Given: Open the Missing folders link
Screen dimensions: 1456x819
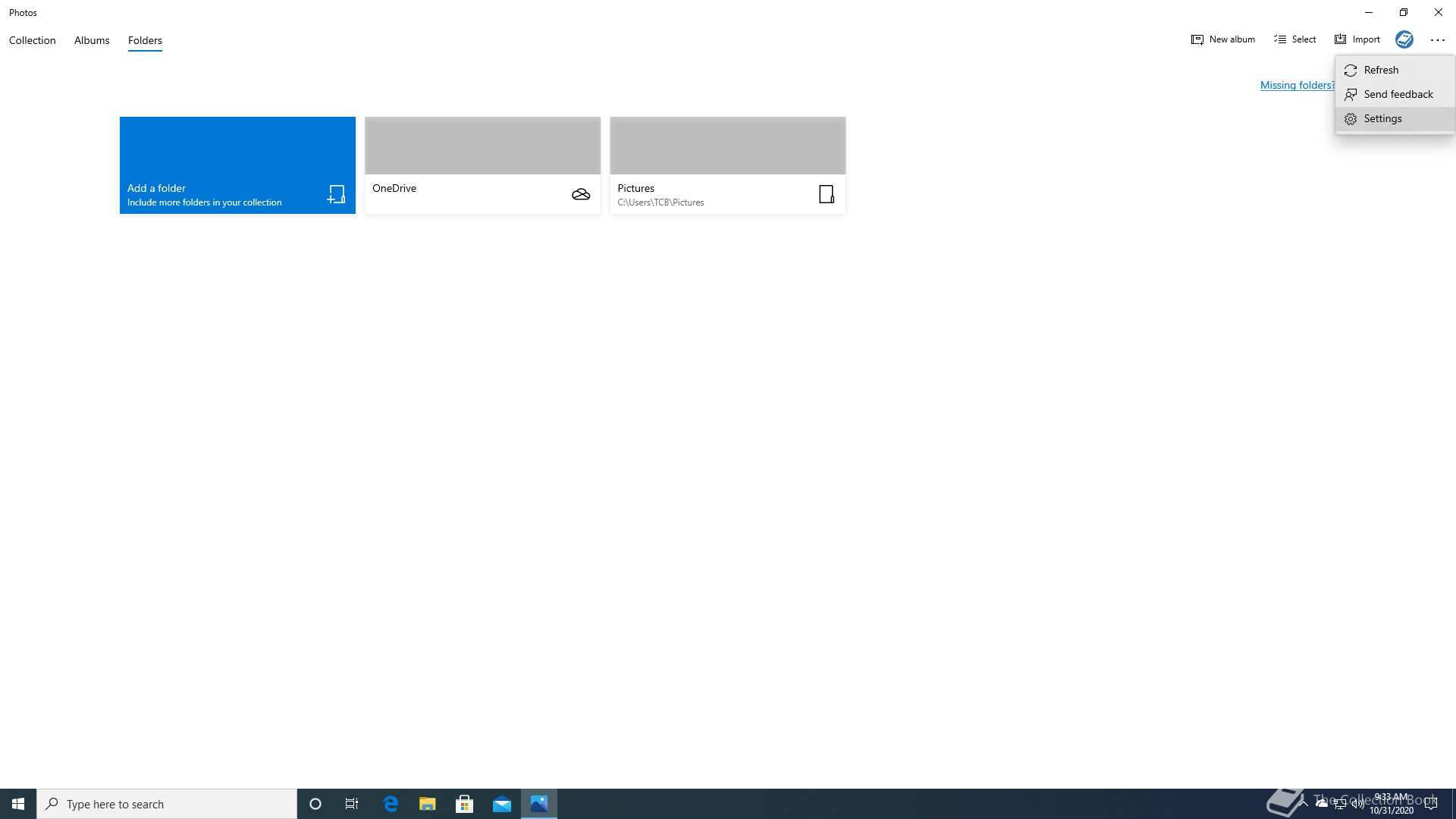Looking at the screenshot, I should [1297, 85].
